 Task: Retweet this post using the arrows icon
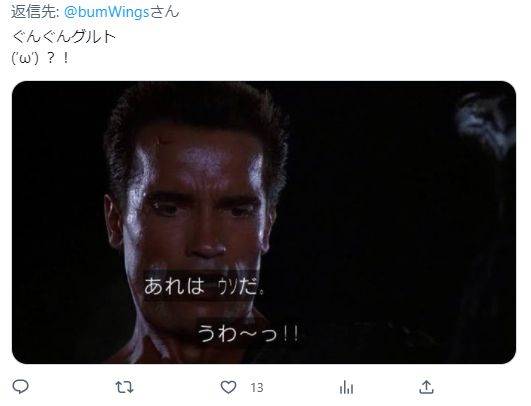coord(124,387)
